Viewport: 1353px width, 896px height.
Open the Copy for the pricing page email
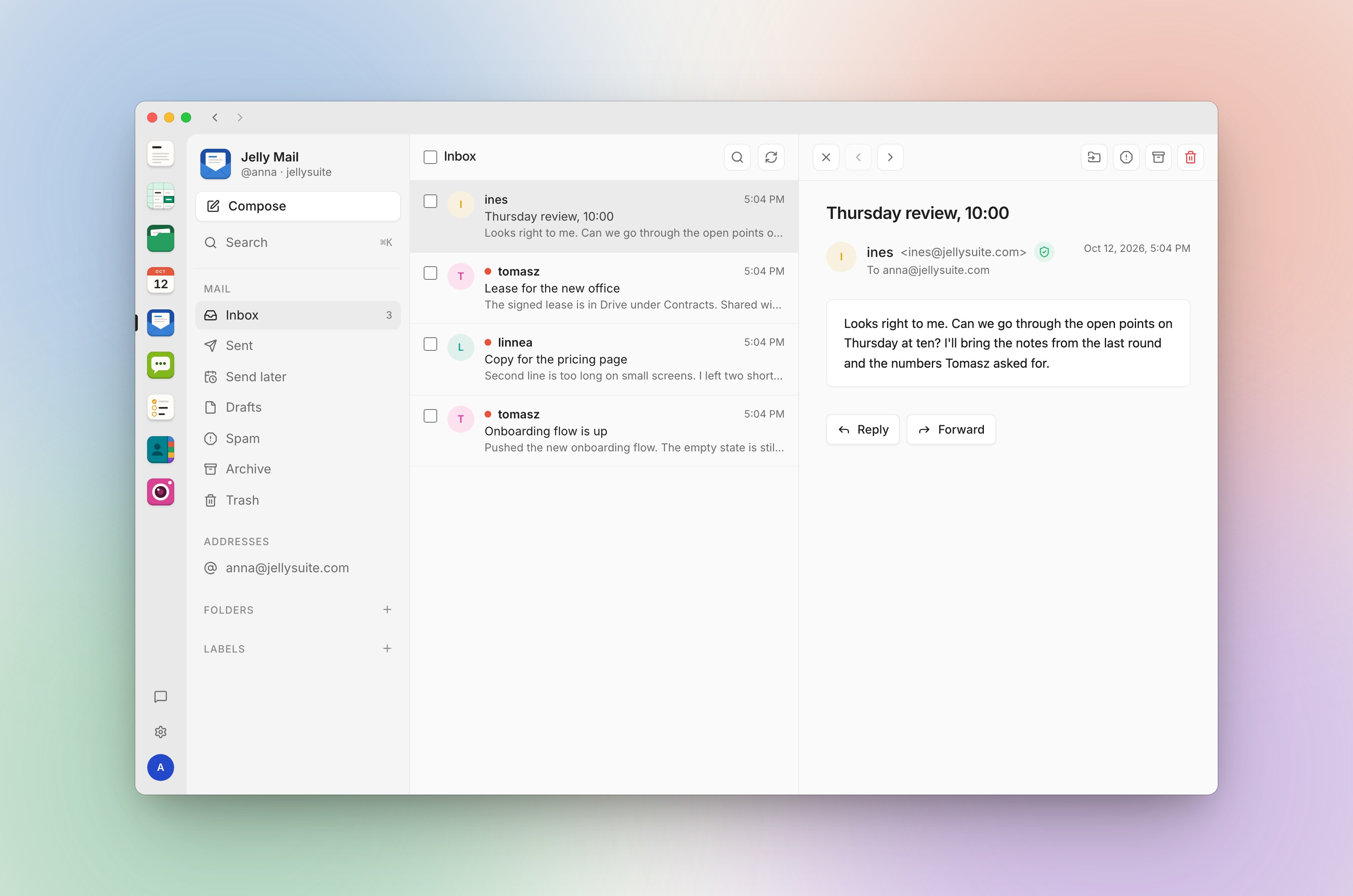604,359
